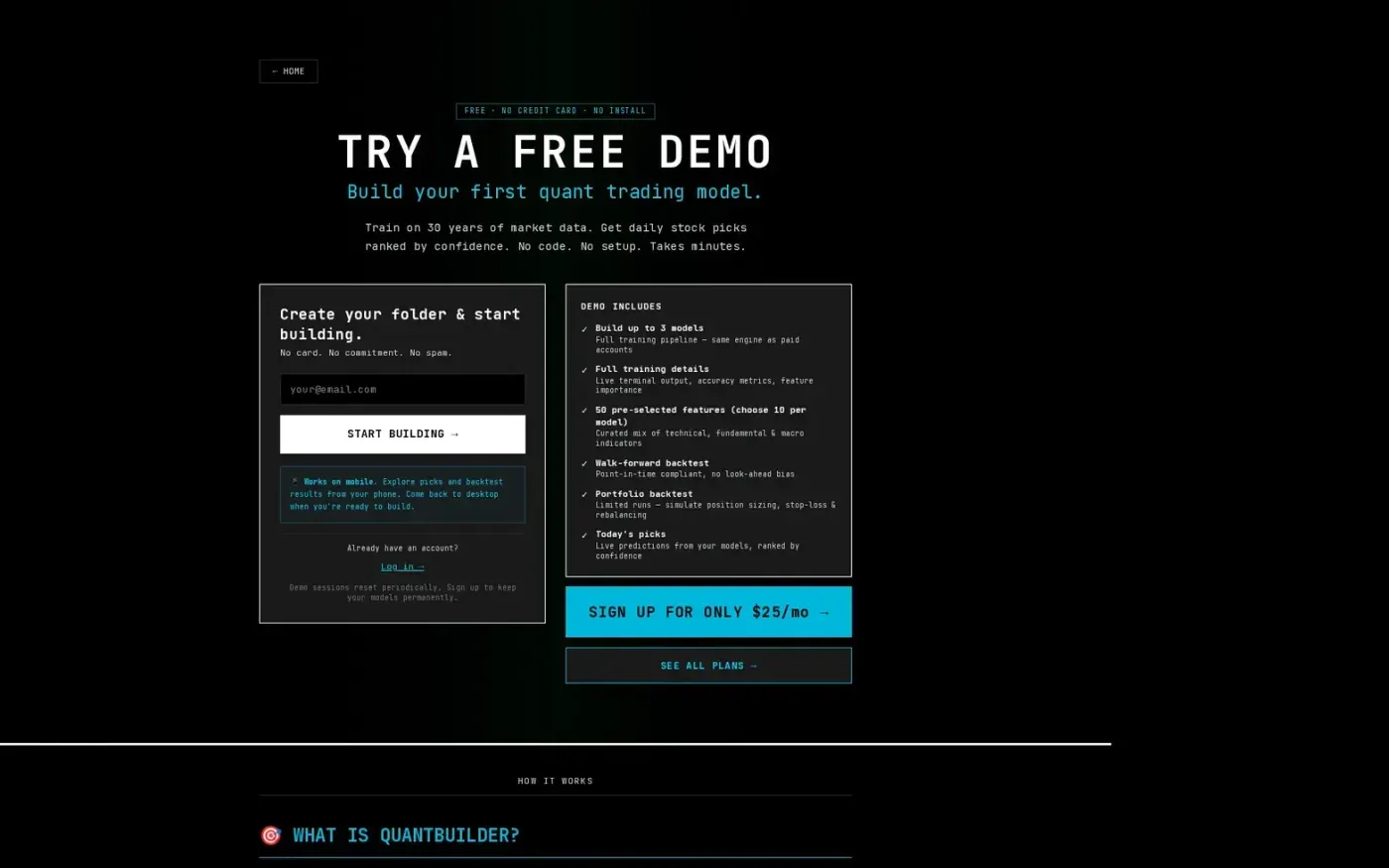Click START BUILDING button

click(x=402, y=434)
